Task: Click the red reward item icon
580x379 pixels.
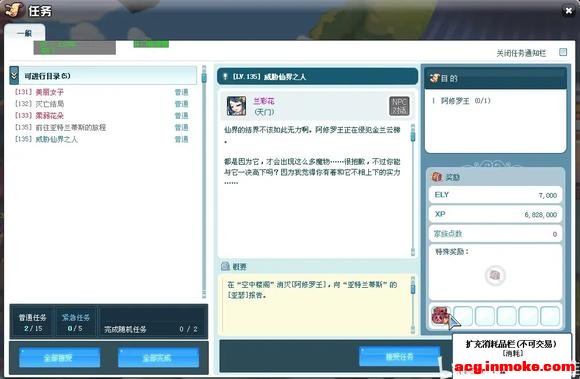Action: (x=440, y=316)
